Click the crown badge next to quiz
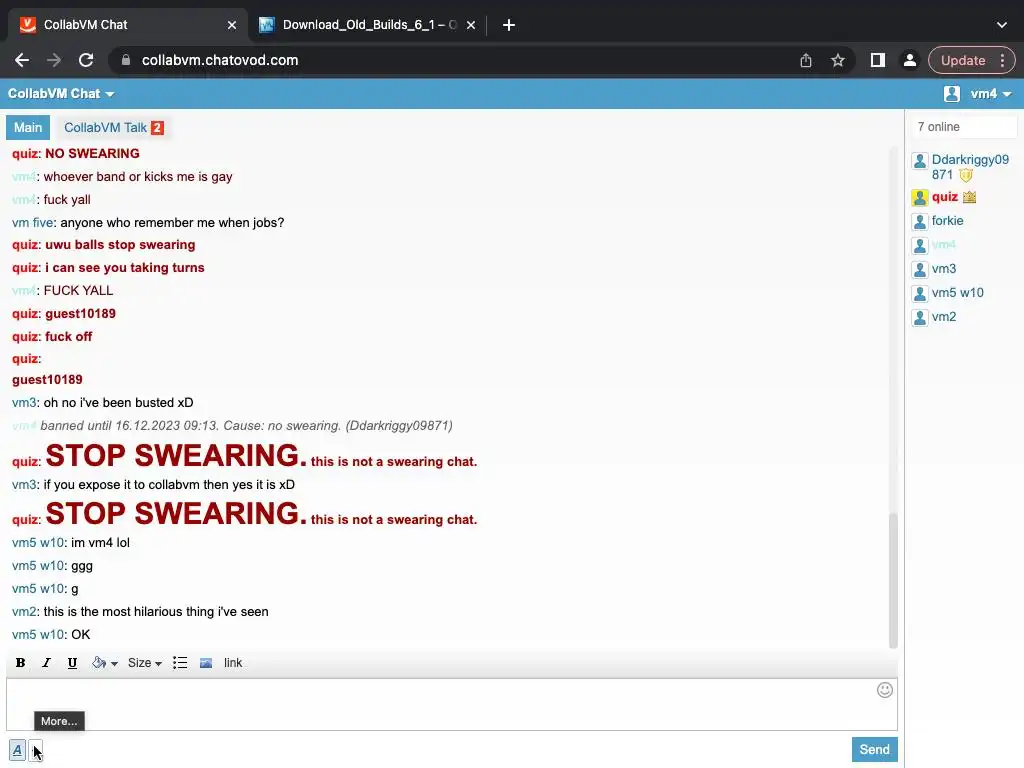The width and height of the screenshot is (1024, 768). click(969, 197)
